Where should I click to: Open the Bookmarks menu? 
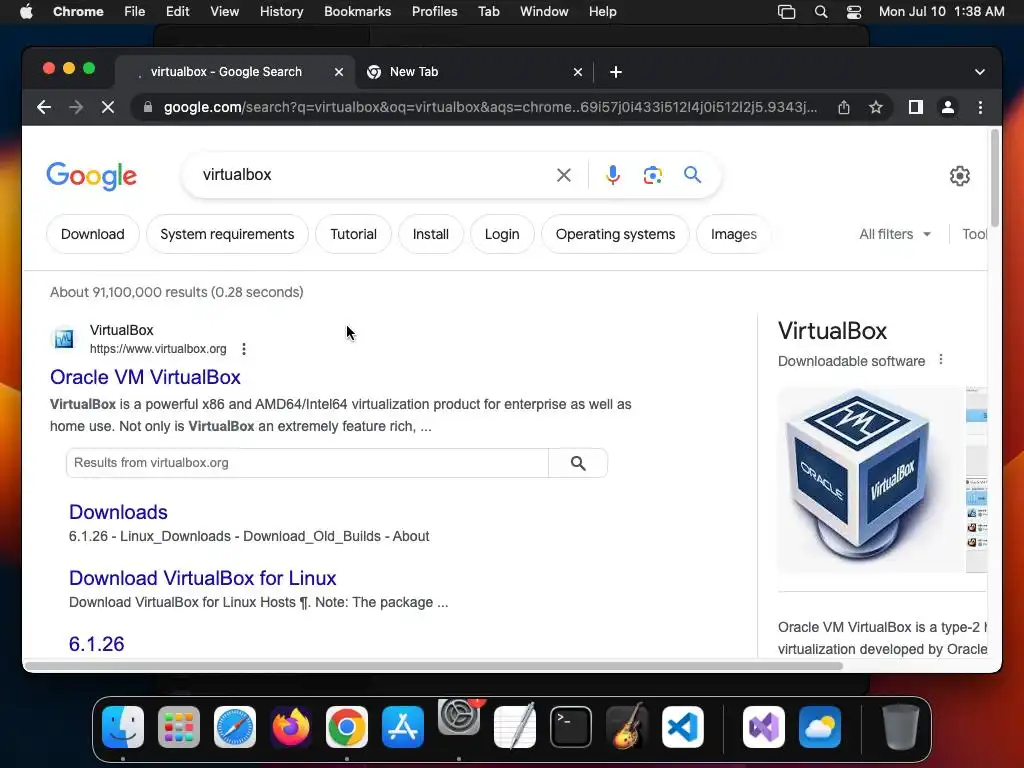tap(357, 12)
